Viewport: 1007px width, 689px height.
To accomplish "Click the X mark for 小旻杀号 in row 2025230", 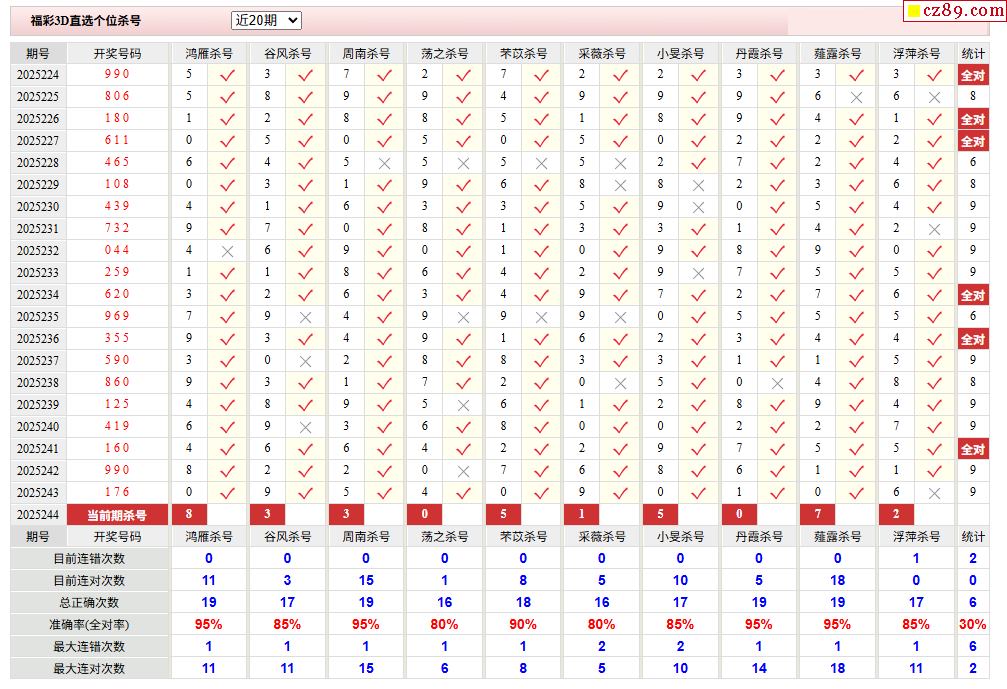I will point(699,207).
